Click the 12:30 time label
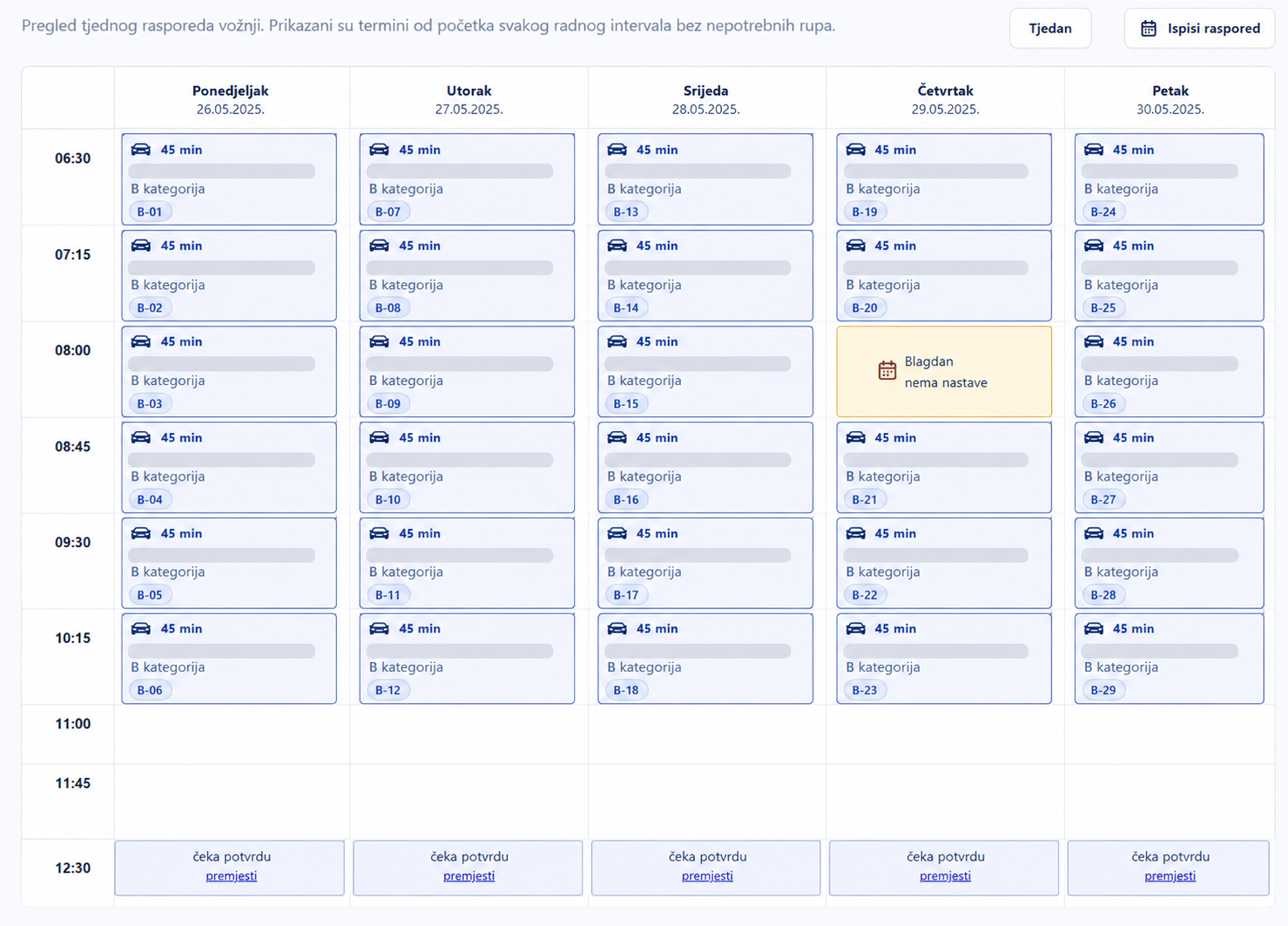Image resolution: width=1288 pixels, height=926 pixels. (x=73, y=868)
